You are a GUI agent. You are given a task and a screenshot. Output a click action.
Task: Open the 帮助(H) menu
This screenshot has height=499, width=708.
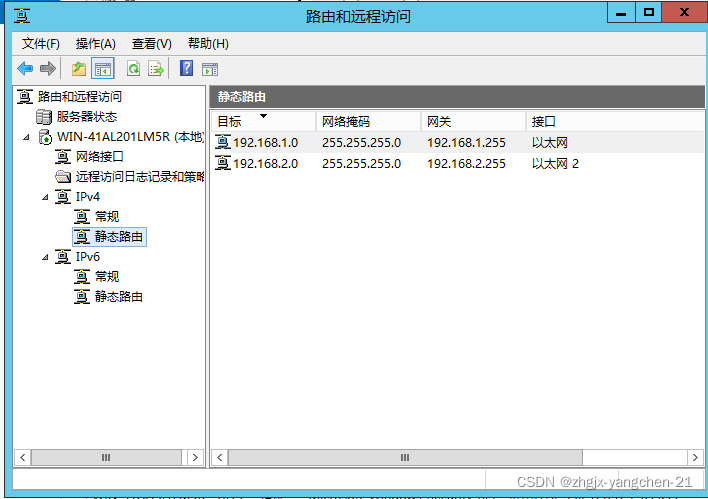pos(208,44)
